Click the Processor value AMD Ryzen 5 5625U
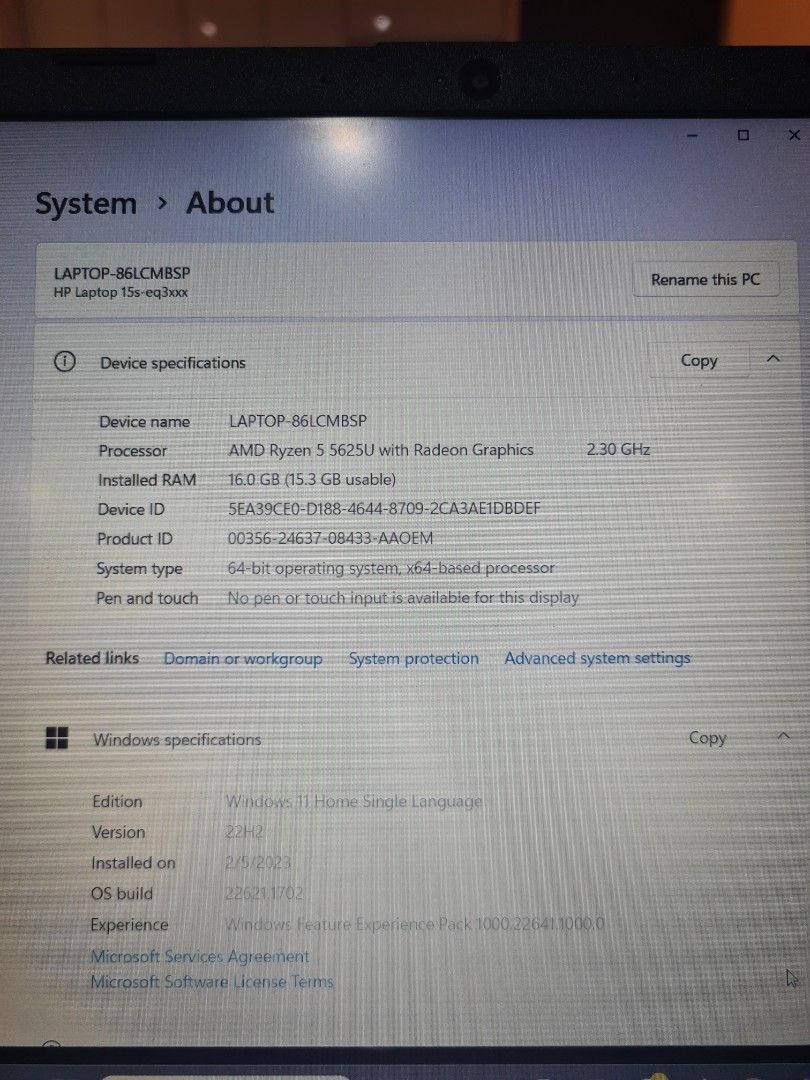The image size is (810, 1080). 380,450
